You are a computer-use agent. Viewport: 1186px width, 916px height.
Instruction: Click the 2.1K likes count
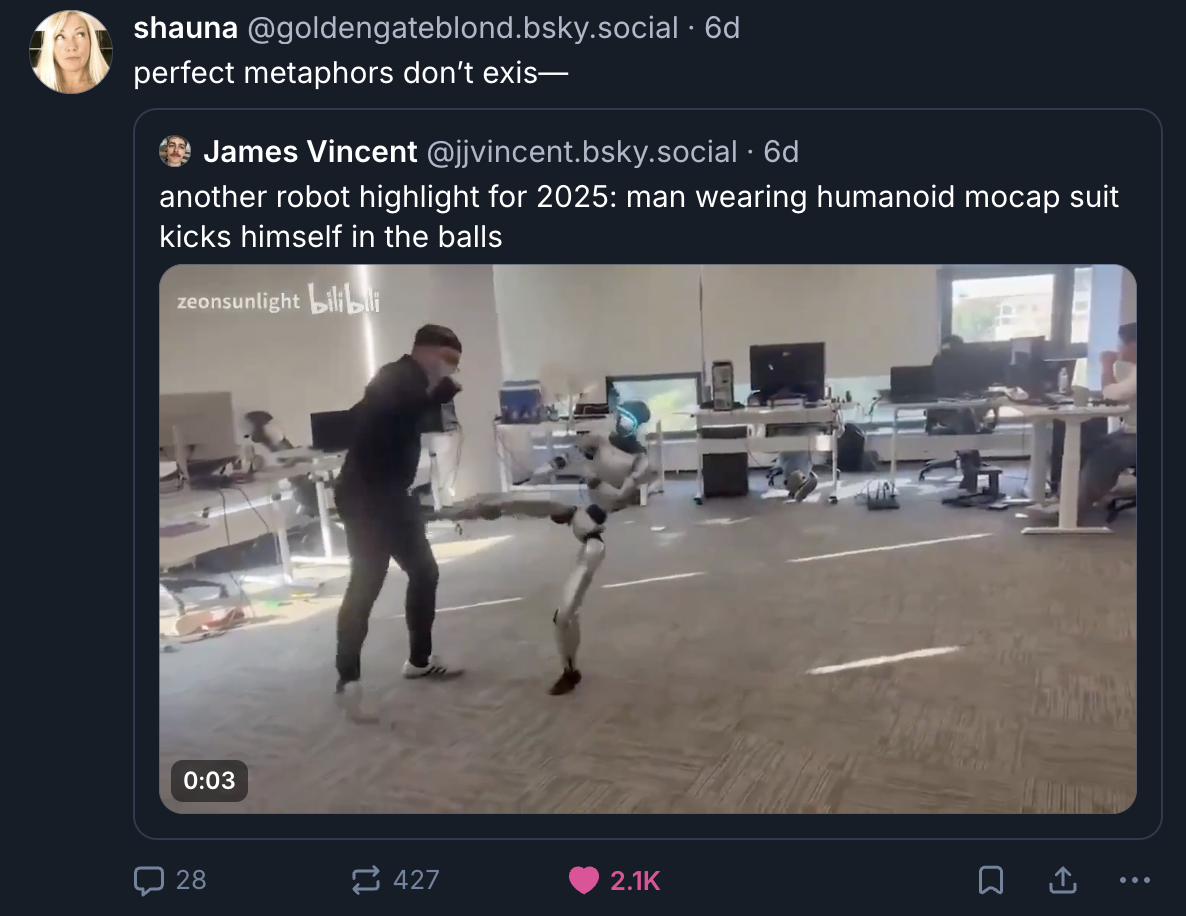click(635, 880)
